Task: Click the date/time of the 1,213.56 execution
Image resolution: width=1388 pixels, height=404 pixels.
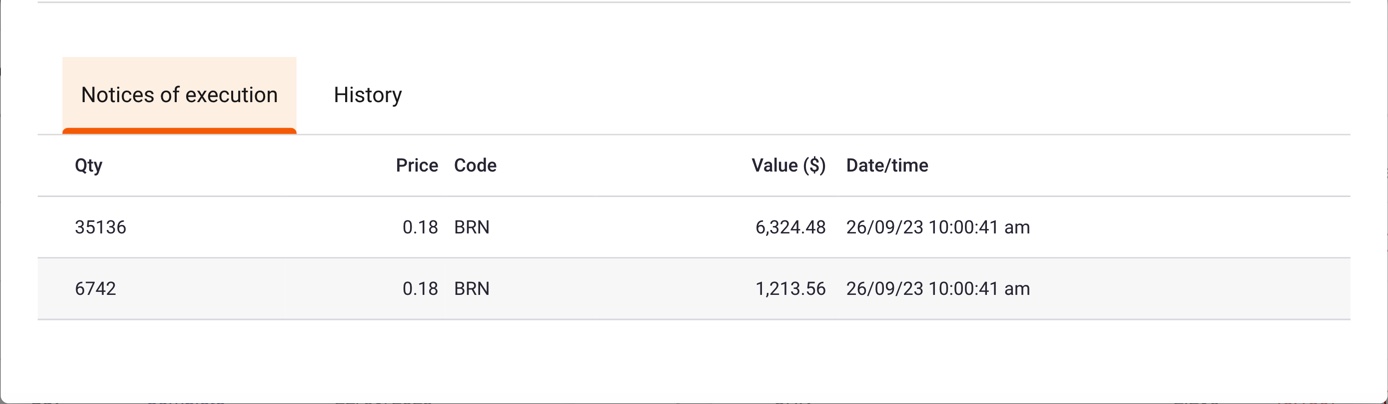Action: click(937, 289)
